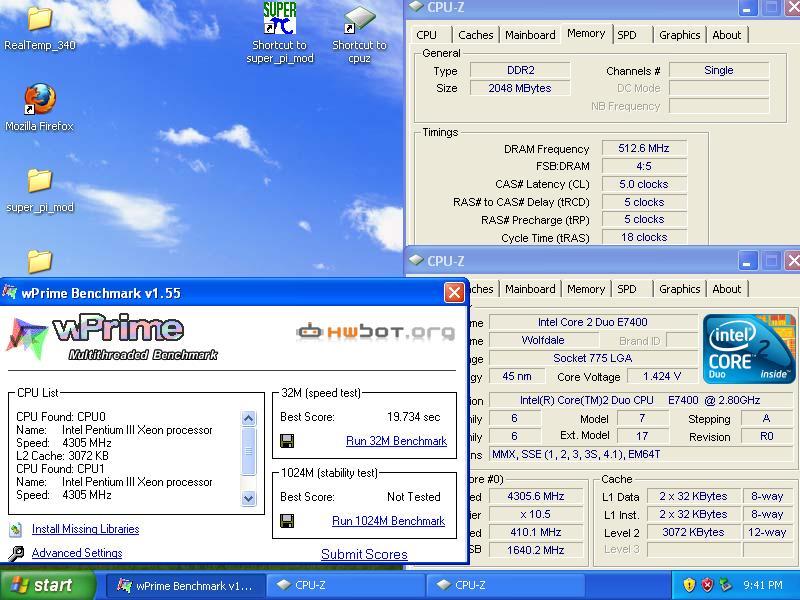800x600 pixels.
Task: Open Memory tab in lower CPU-Z window
Action: coord(586,289)
